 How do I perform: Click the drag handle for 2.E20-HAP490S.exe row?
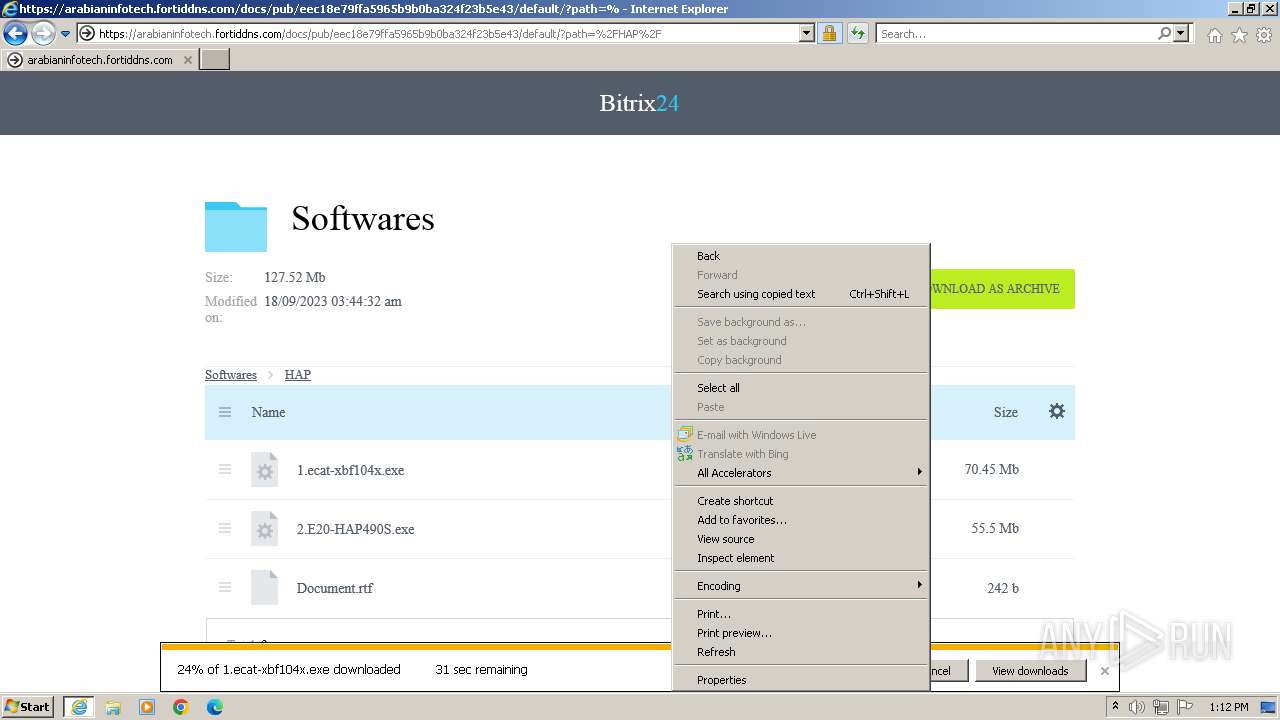225,528
